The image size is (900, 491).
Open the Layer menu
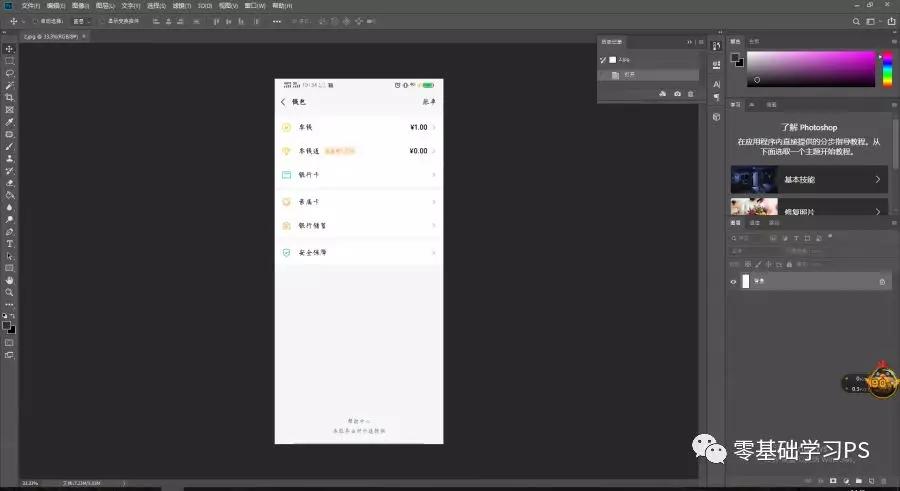tap(105, 6)
